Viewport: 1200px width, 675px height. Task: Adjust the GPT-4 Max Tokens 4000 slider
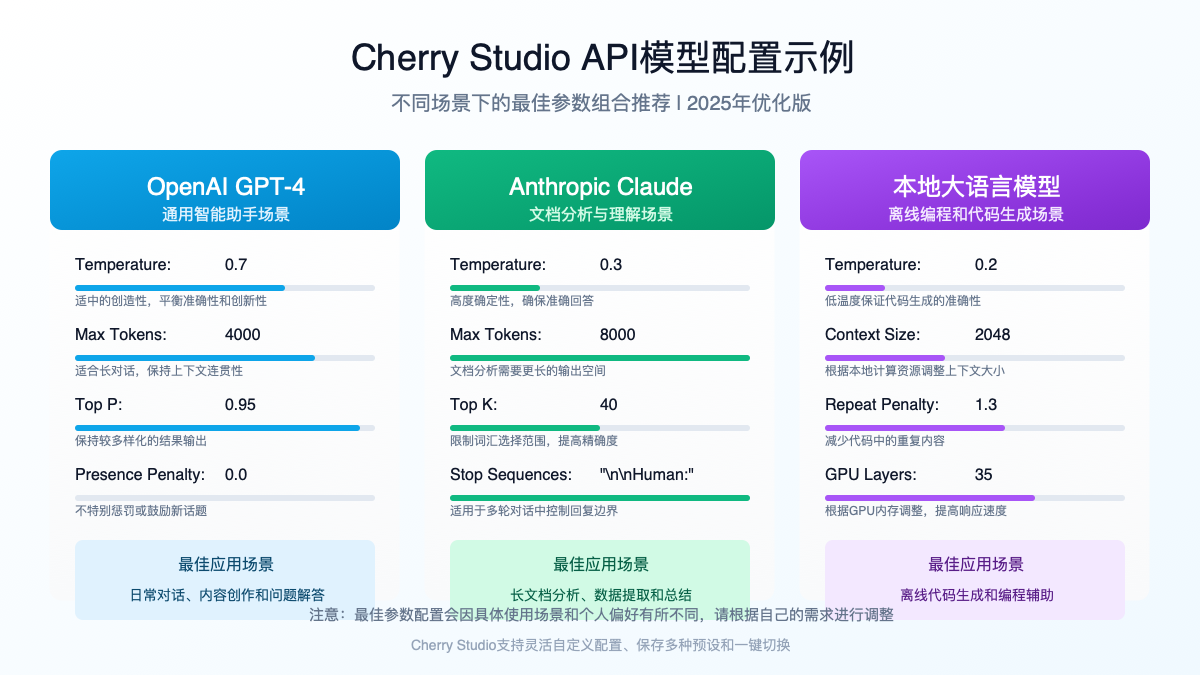pos(225,358)
